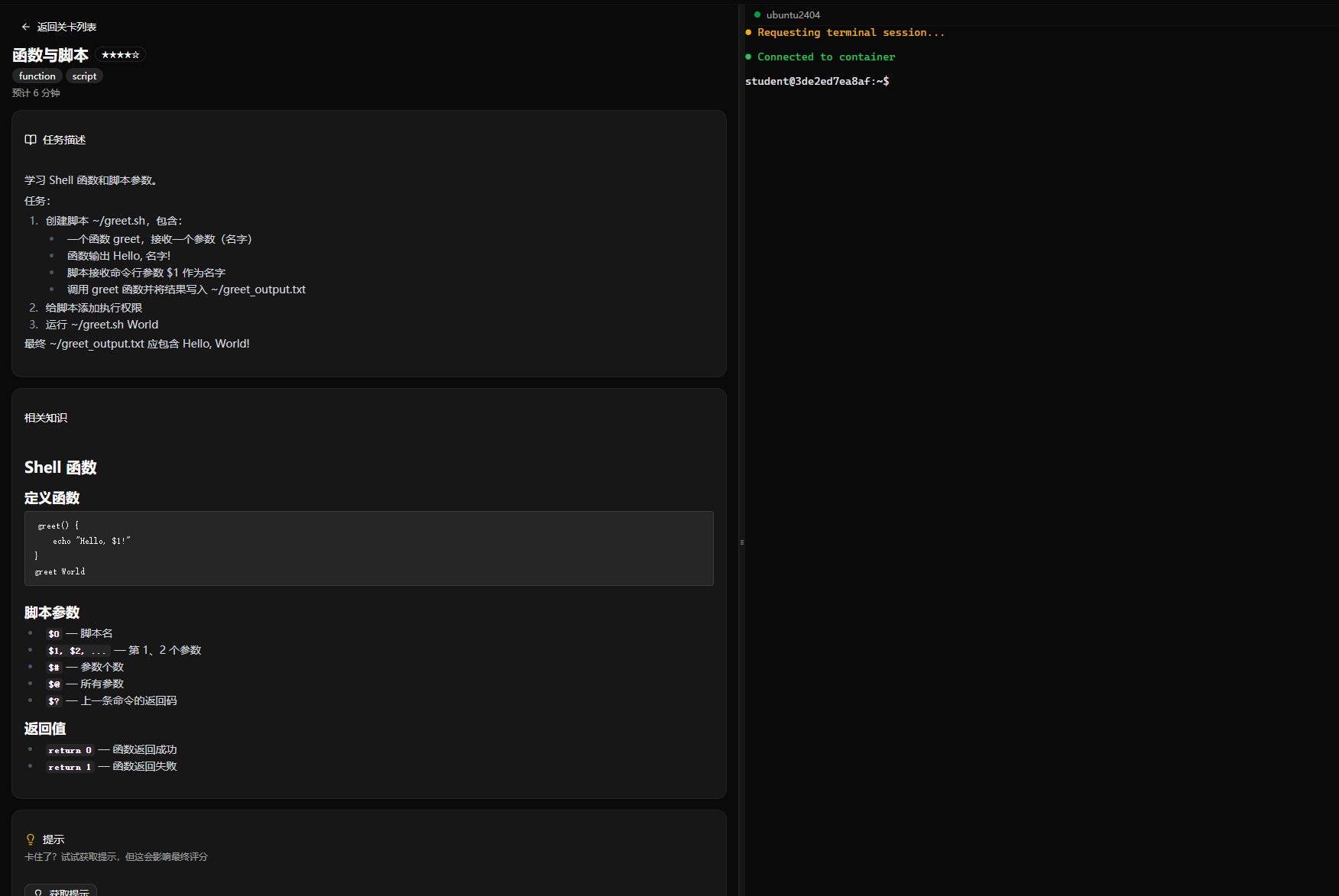Click the book icon next to 任务描述
Viewport: 1339px width, 896px height.
click(31, 140)
